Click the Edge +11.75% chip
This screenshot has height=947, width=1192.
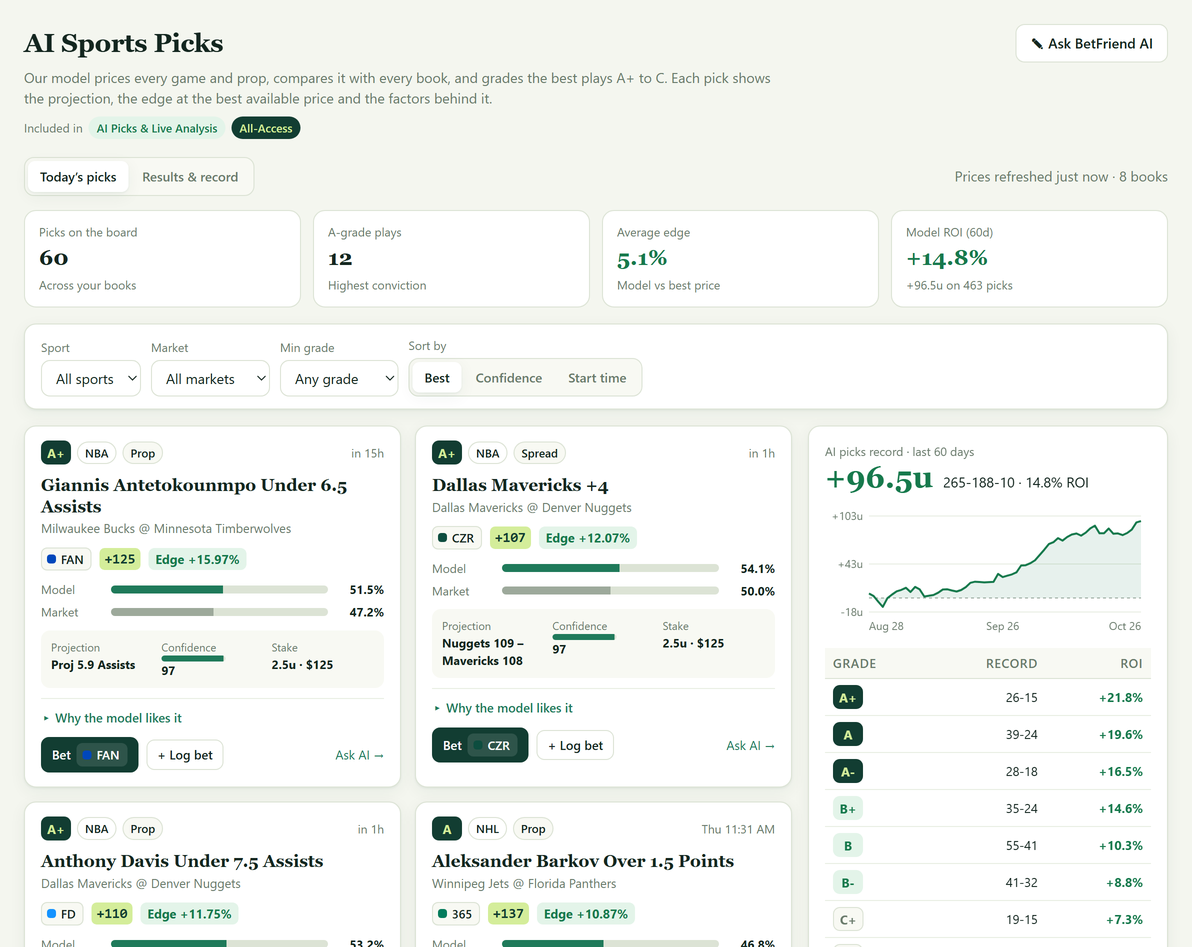click(189, 914)
